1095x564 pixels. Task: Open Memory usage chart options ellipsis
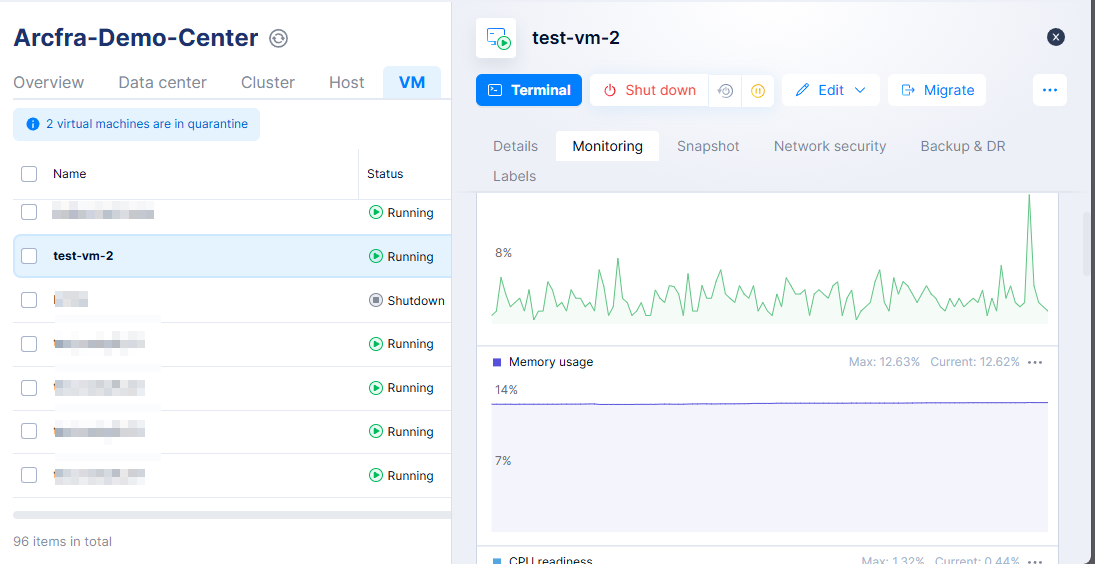[x=1035, y=362]
